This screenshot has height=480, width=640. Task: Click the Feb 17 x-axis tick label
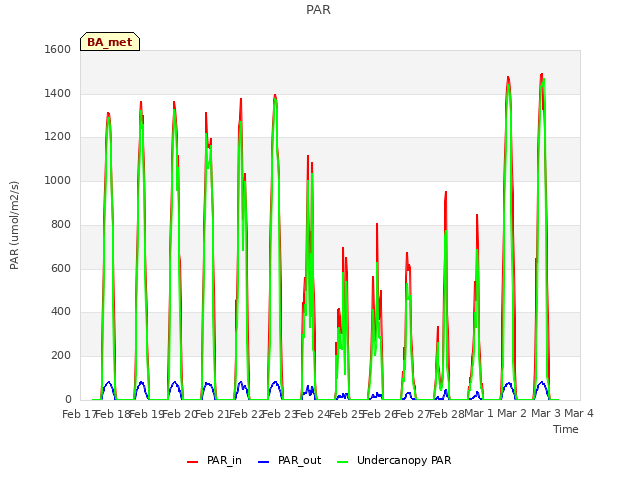79,414
